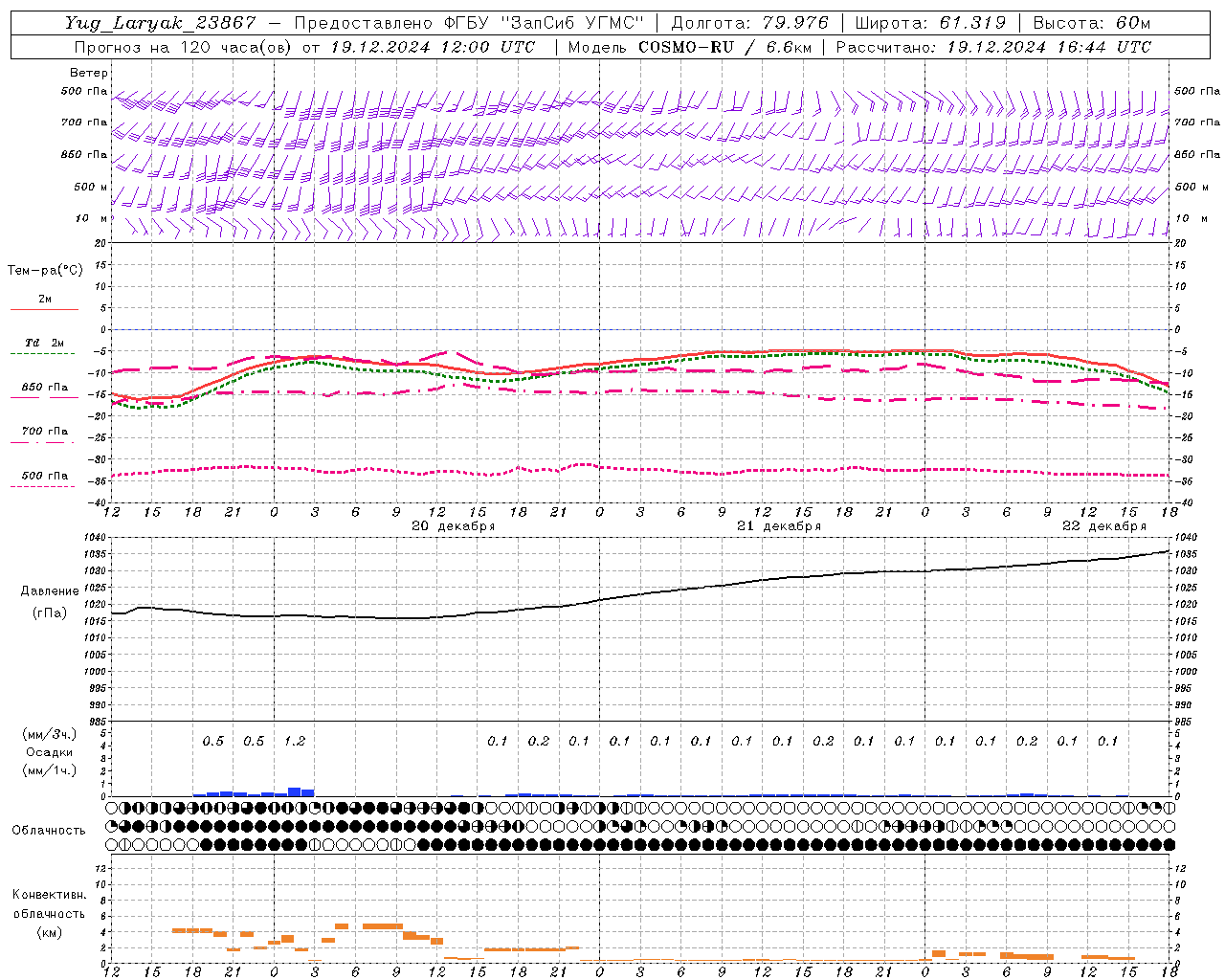Click the 2м temperature legend entry
The image size is (1225, 980).
[45, 299]
